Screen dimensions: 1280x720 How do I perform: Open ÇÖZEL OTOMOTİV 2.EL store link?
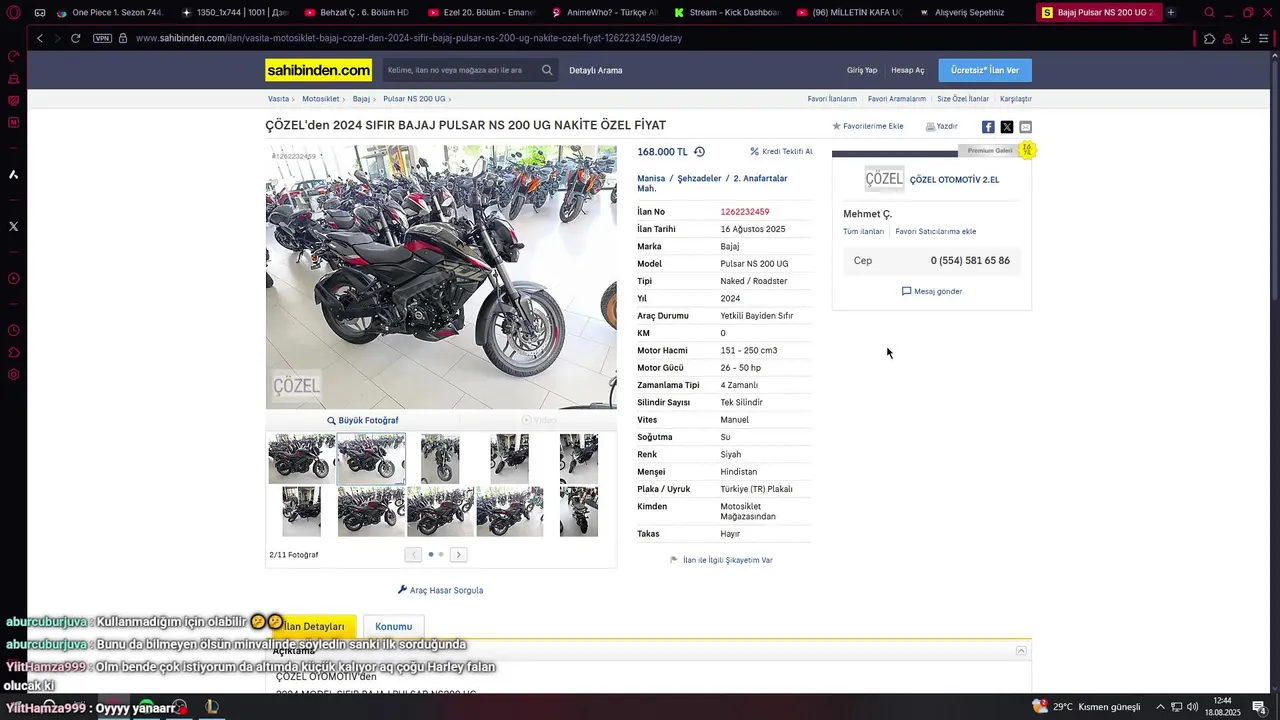[x=954, y=180]
